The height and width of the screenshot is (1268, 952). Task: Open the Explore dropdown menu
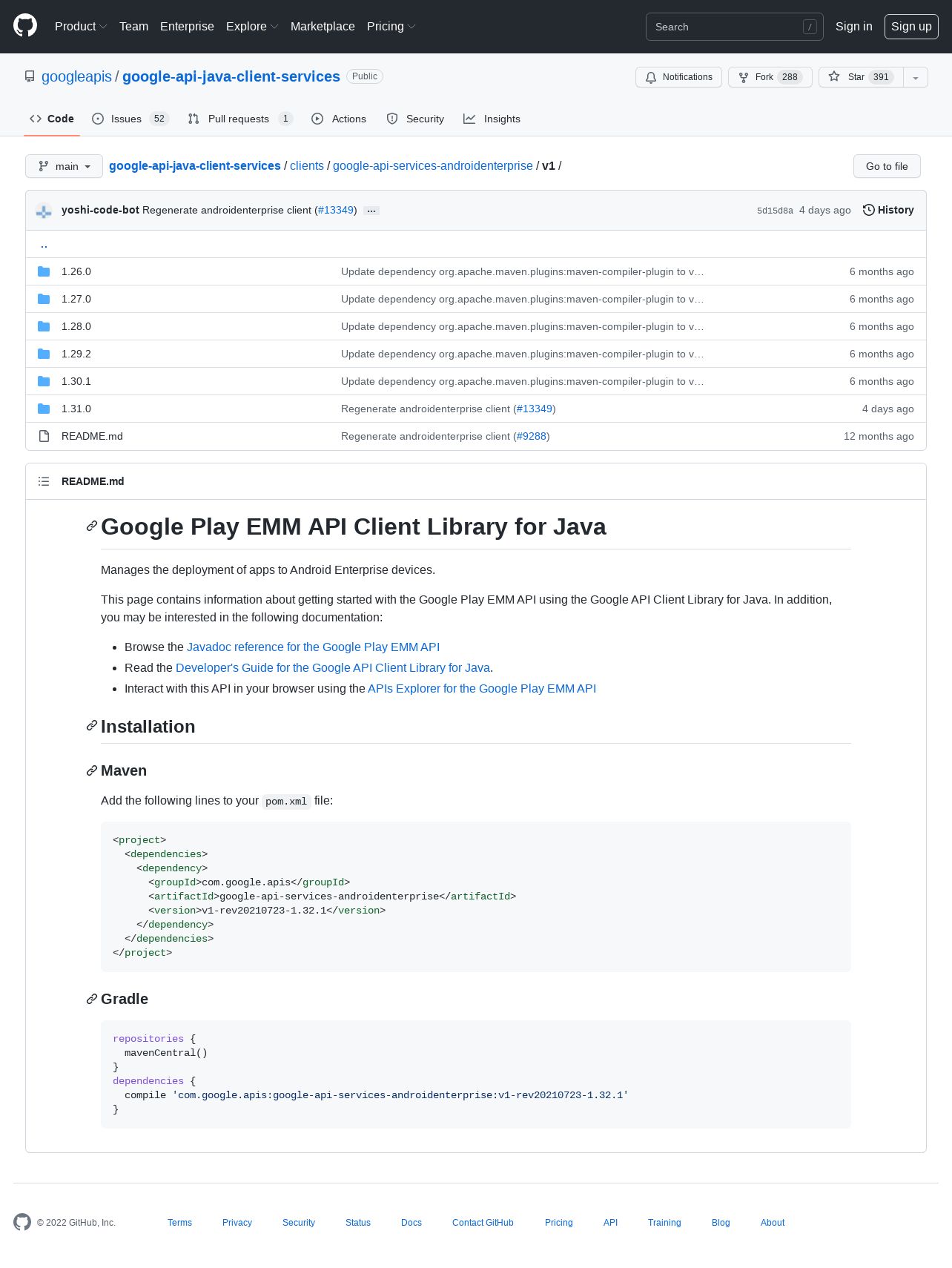252,26
